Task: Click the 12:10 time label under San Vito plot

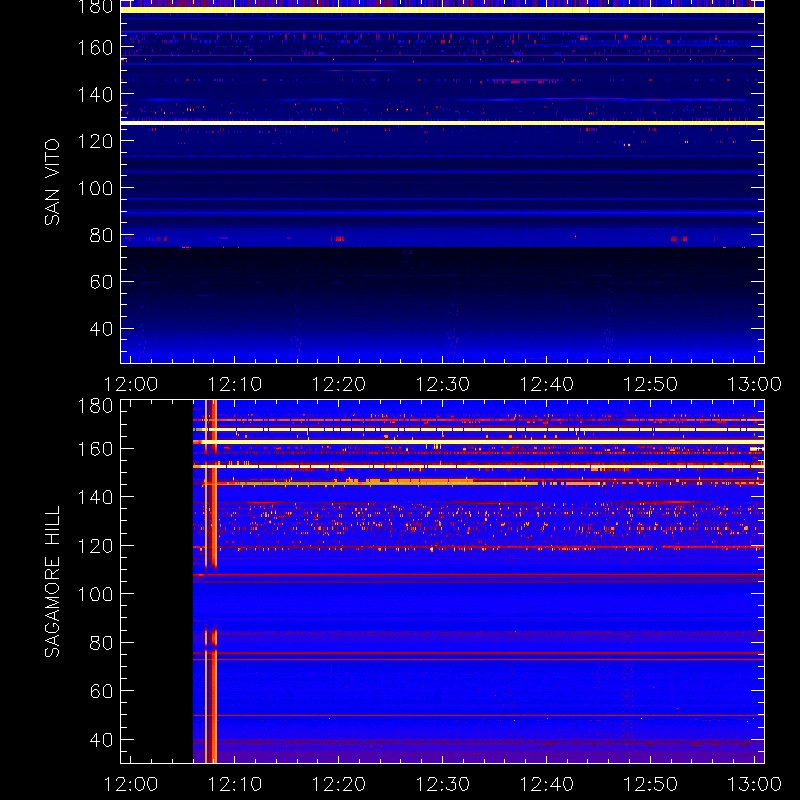Action: [x=235, y=384]
